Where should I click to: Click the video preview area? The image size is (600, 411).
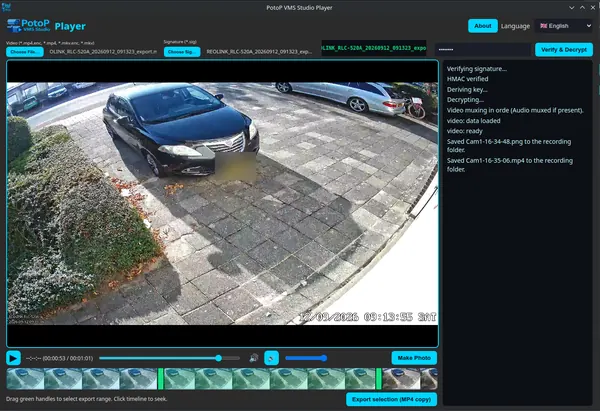pyautogui.click(x=222, y=204)
